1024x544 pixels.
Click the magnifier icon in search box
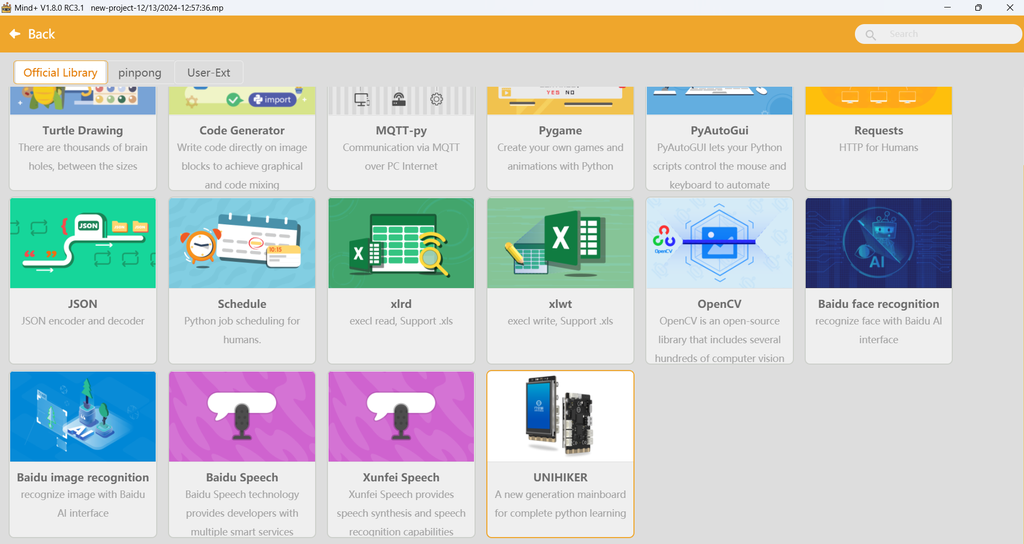point(871,35)
